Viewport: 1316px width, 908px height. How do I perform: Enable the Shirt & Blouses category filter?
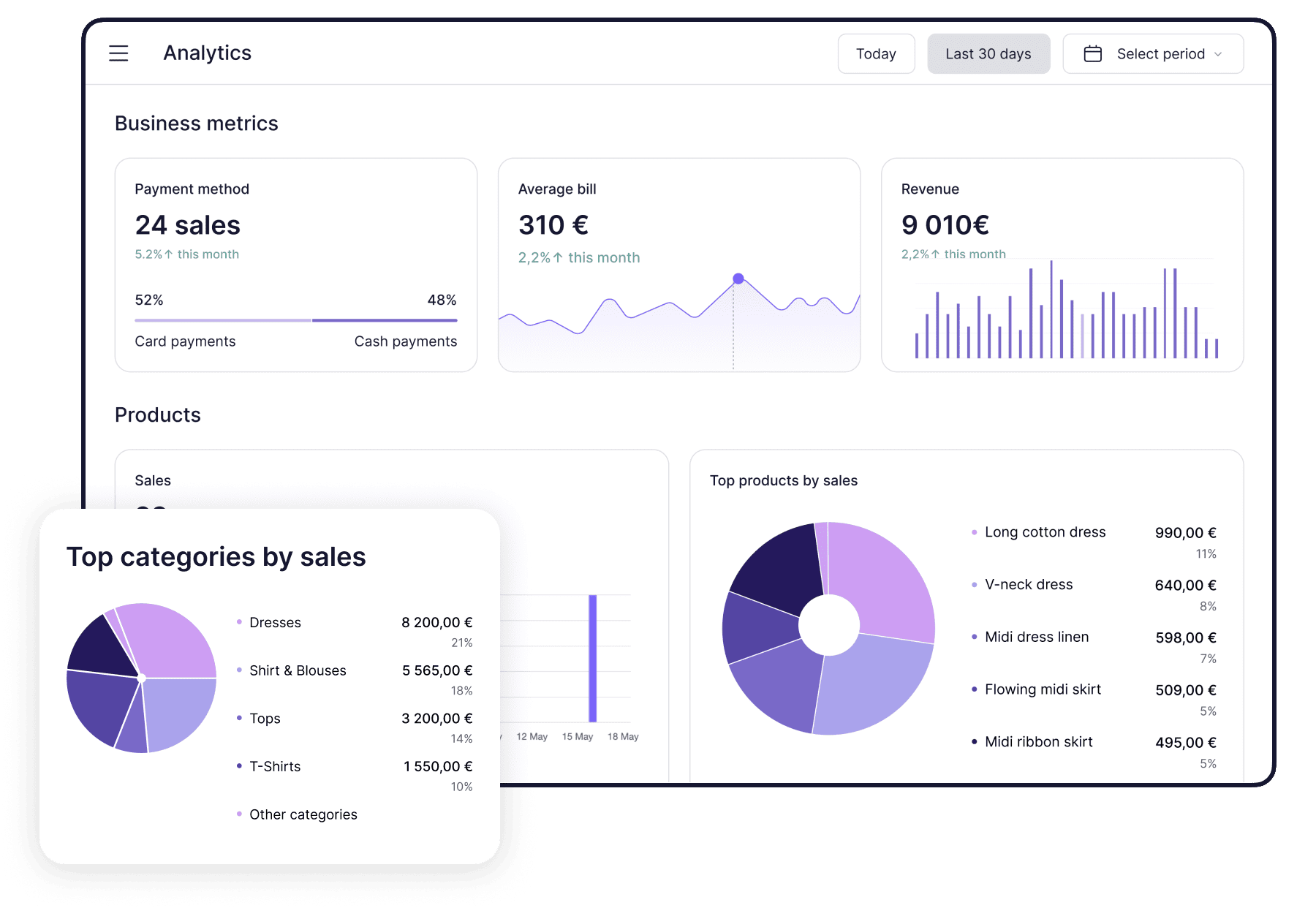click(x=298, y=670)
